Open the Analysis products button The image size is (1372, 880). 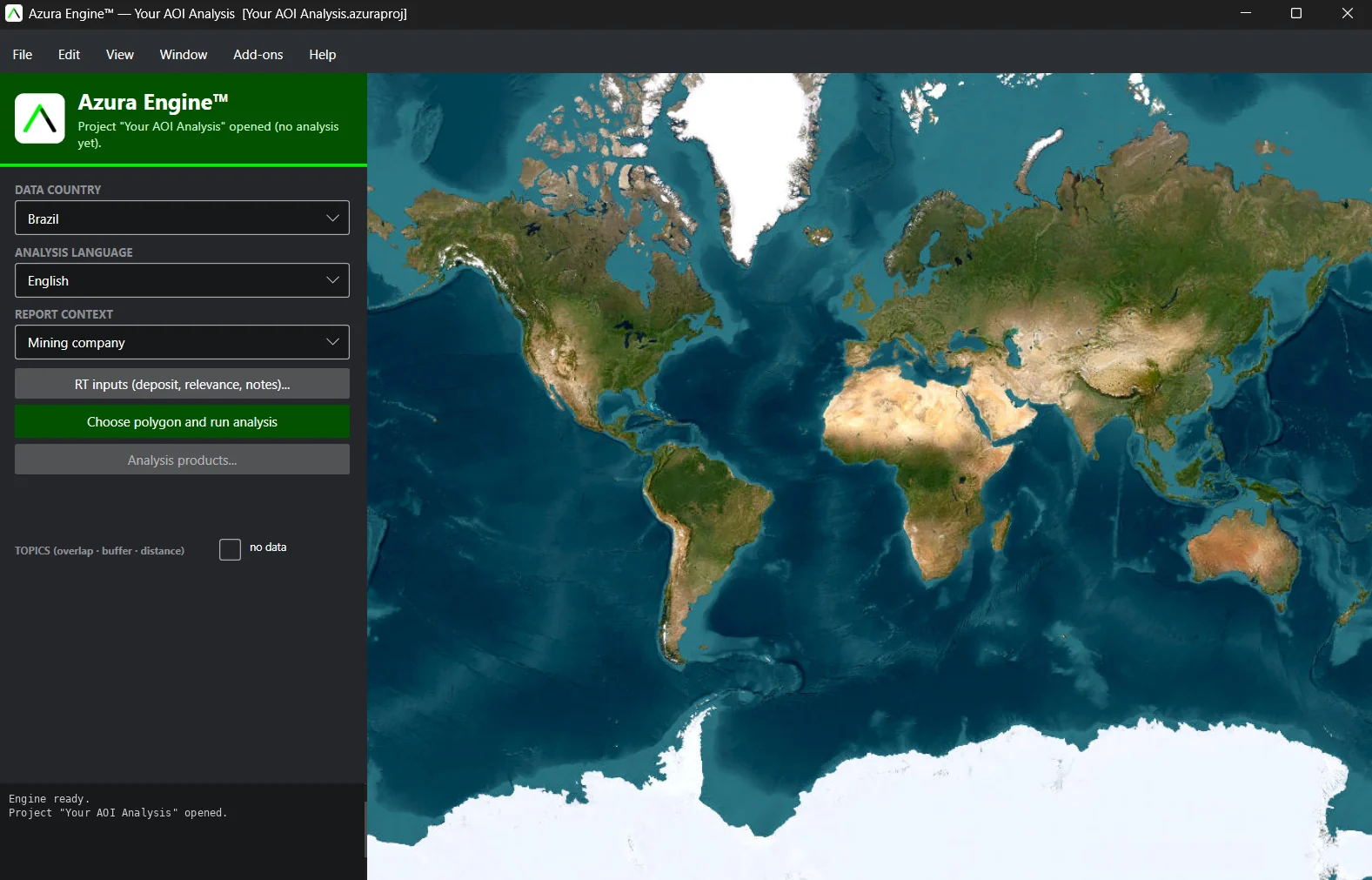(x=182, y=460)
